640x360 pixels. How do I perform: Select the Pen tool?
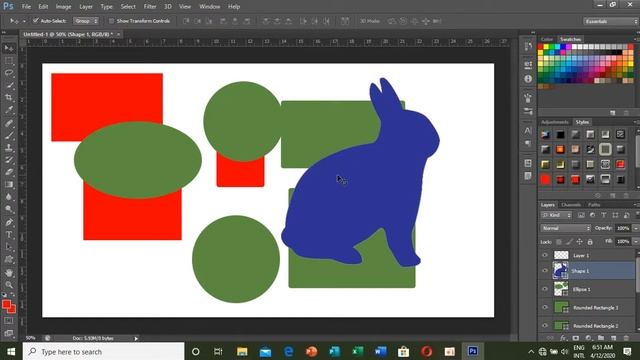[9, 222]
